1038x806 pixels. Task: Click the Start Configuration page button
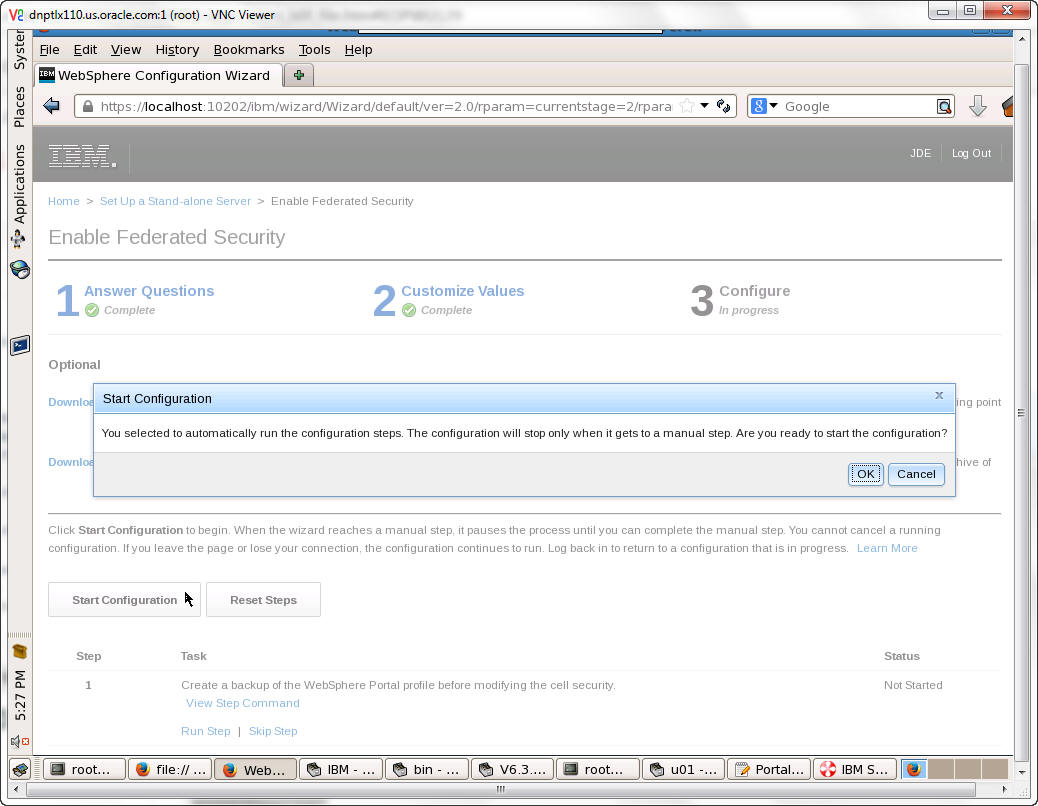(124, 600)
